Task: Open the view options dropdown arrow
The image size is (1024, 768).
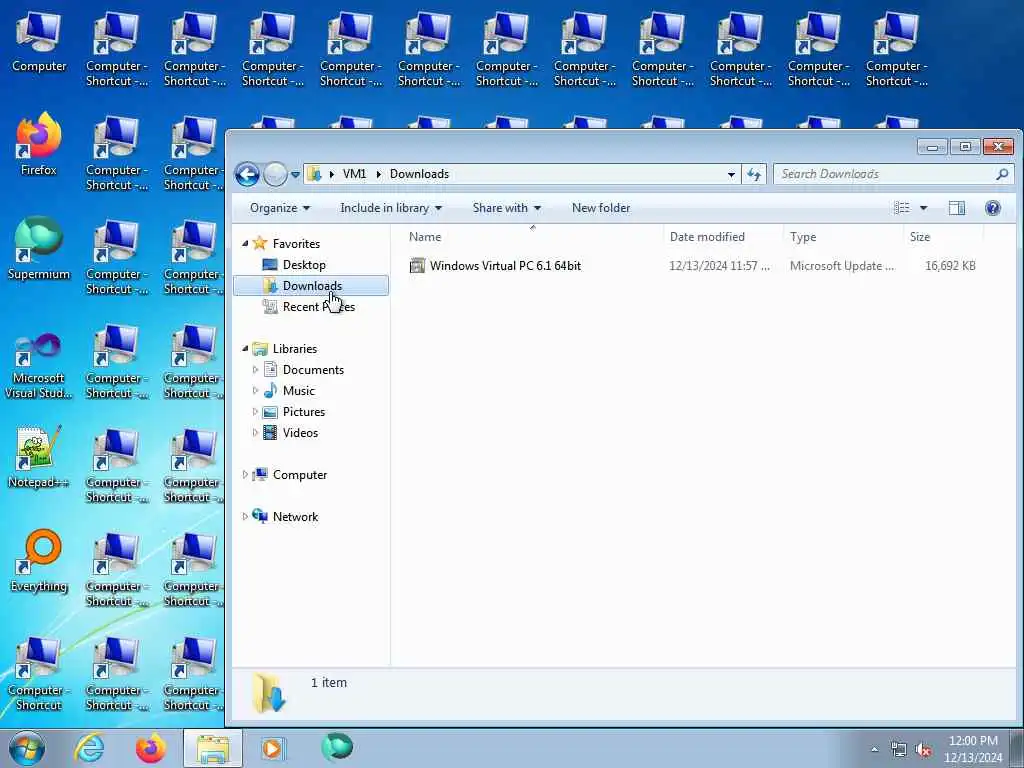Action: click(923, 208)
